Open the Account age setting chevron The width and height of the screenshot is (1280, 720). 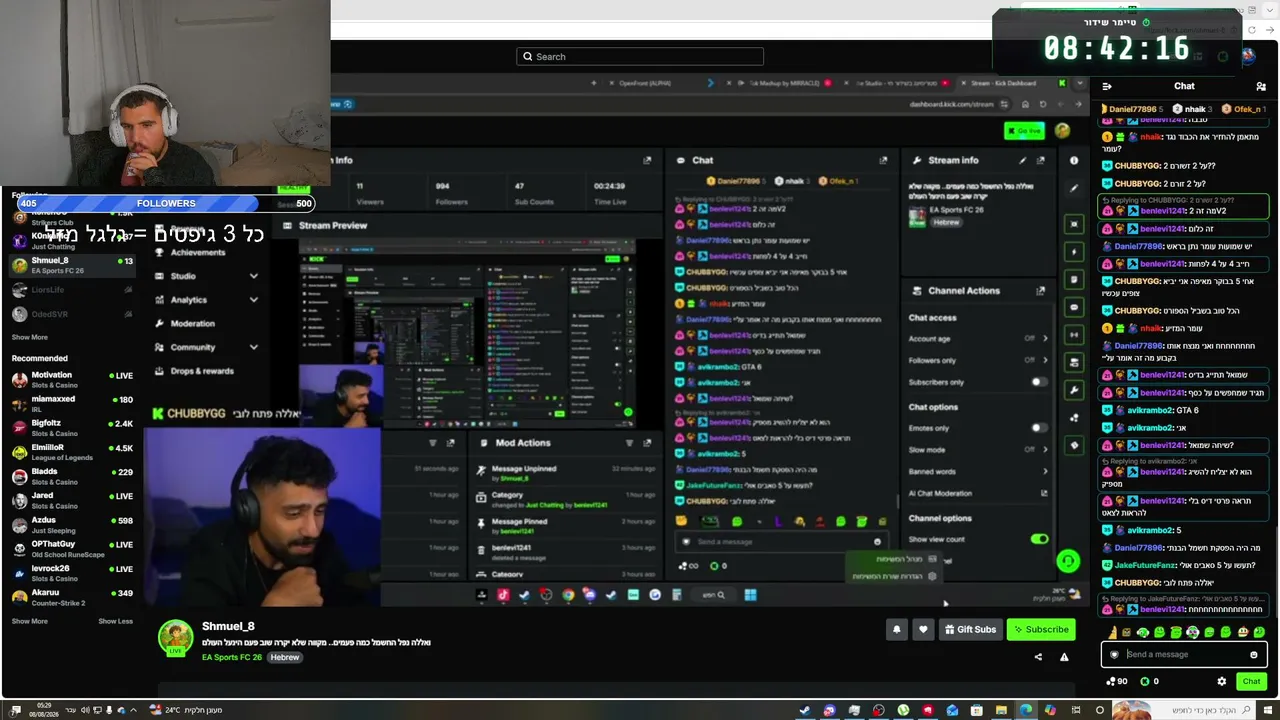pos(1045,338)
